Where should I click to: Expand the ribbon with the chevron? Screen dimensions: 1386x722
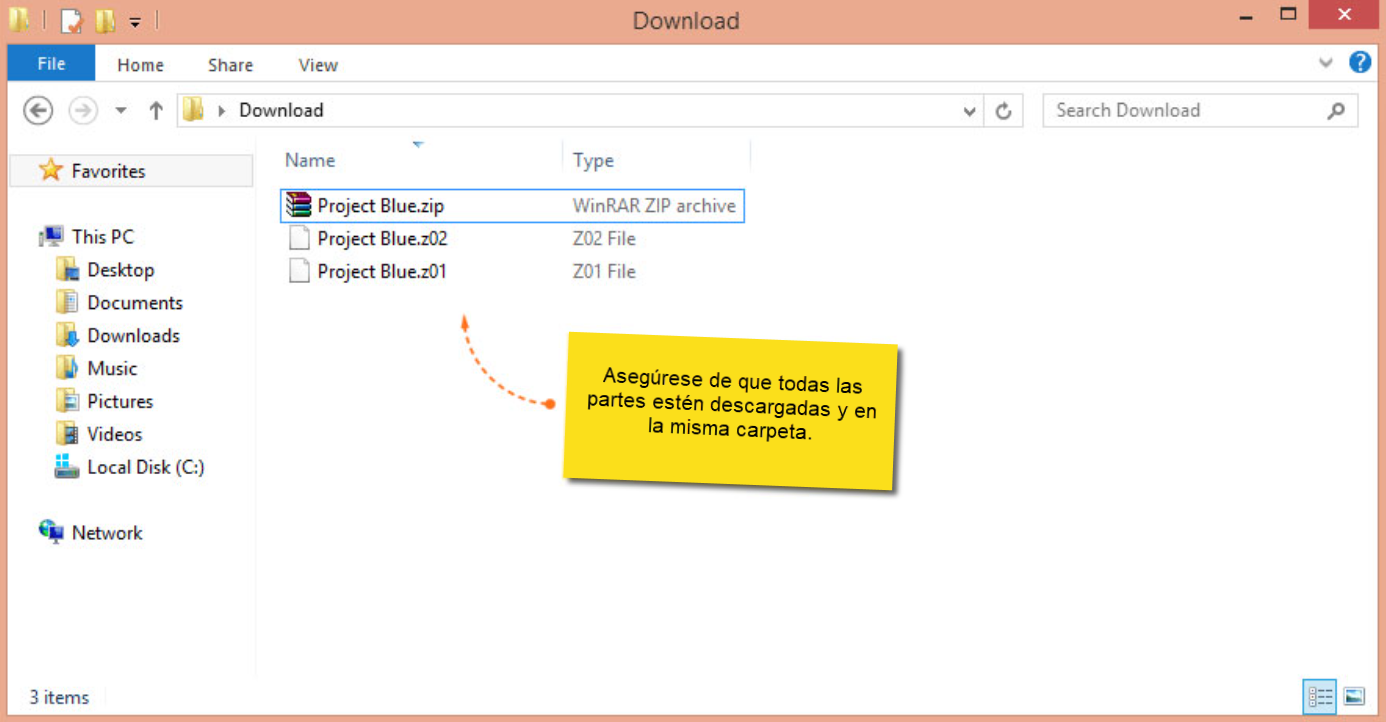coord(1326,62)
